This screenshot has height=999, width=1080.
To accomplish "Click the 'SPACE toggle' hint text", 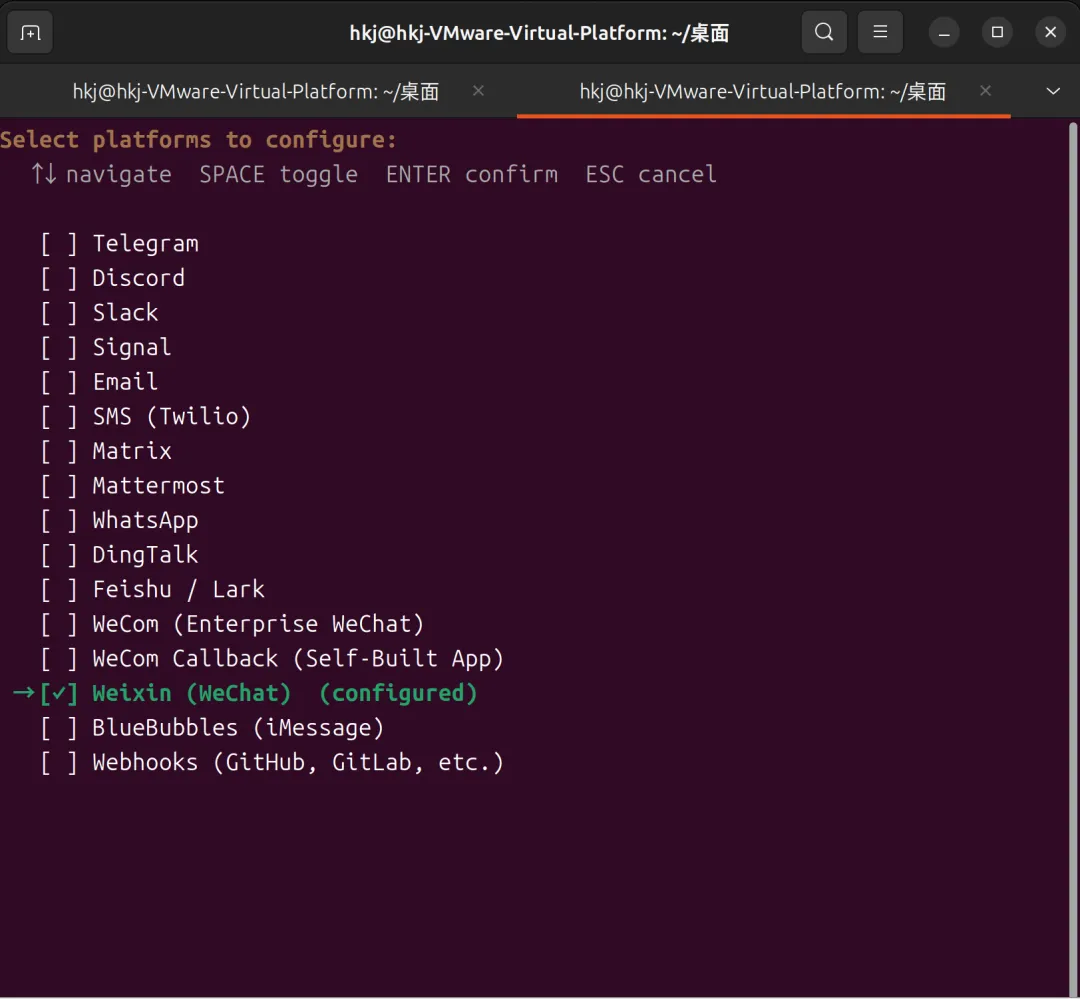I will click(278, 174).
